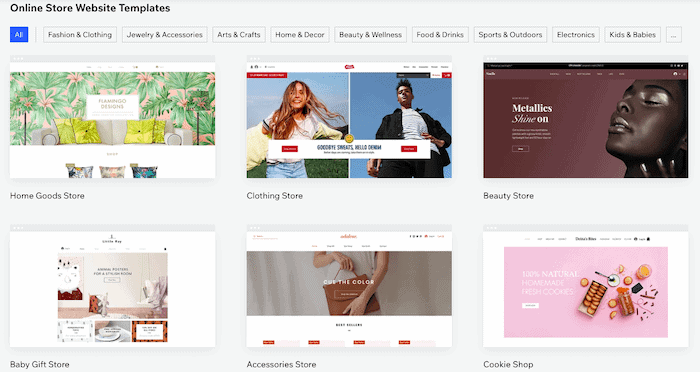This screenshot has height=372, width=700.
Task: Click the Metallics Shine on headline
Action: click(x=532, y=113)
